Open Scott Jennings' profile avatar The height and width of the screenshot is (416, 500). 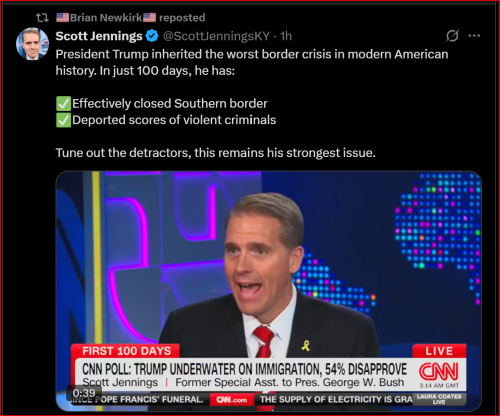click(32, 44)
